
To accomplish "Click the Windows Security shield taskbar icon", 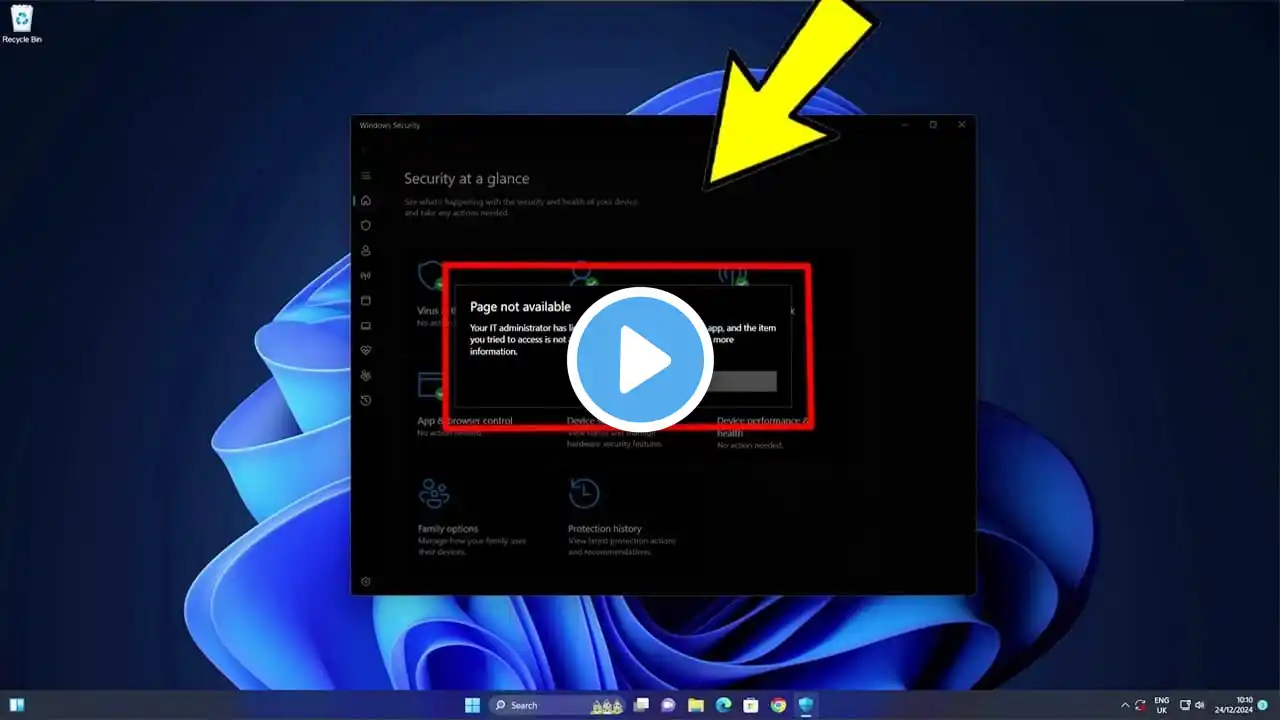I will [805, 705].
